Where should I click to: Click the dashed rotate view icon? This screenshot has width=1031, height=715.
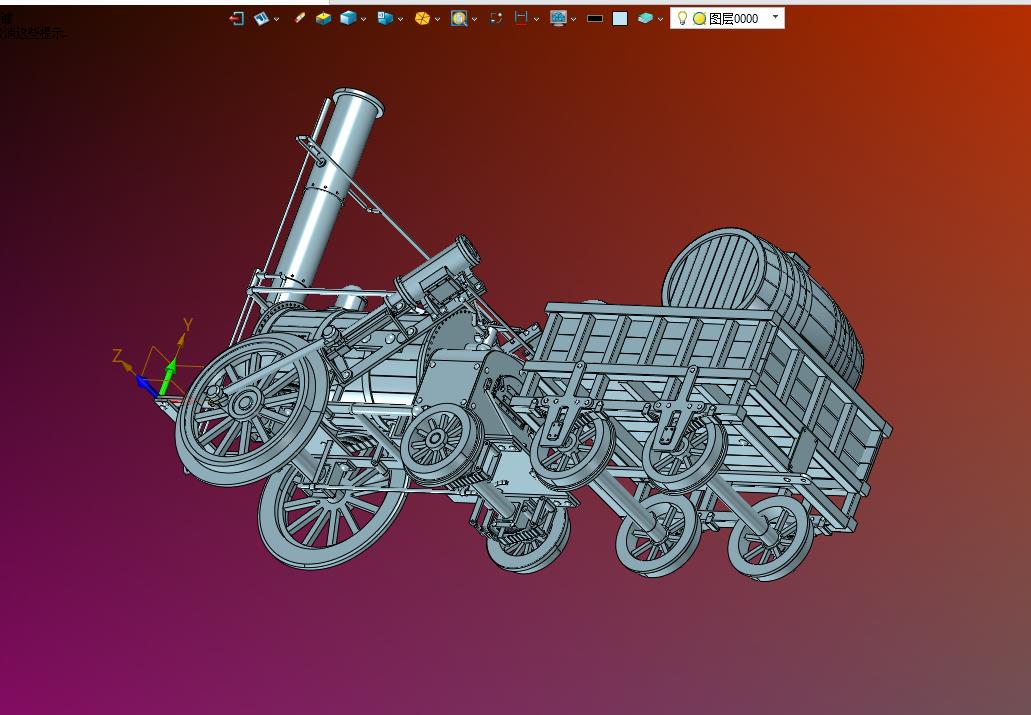[x=496, y=18]
